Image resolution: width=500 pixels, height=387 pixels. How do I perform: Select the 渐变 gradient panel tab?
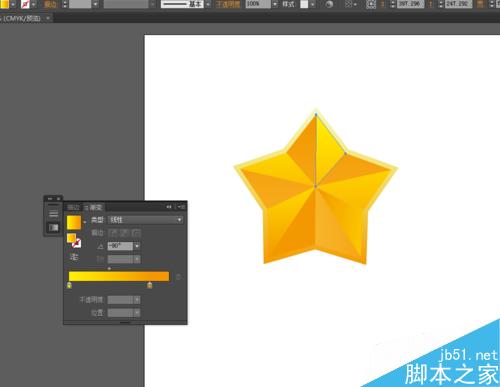pyautogui.click(x=95, y=207)
